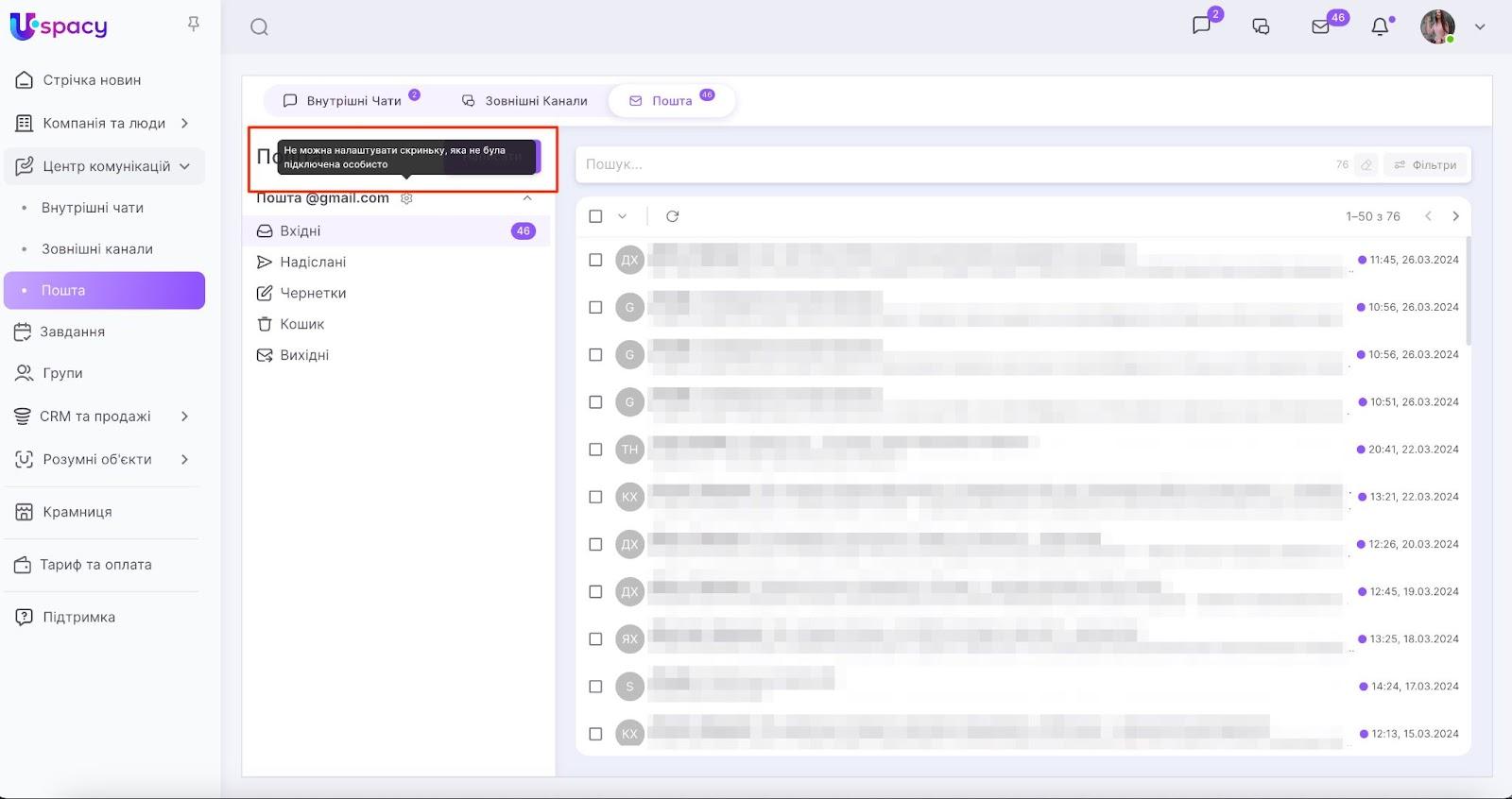Check the email from 10:51, 26.03.2024
The height and width of the screenshot is (799, 1512).
595,402
